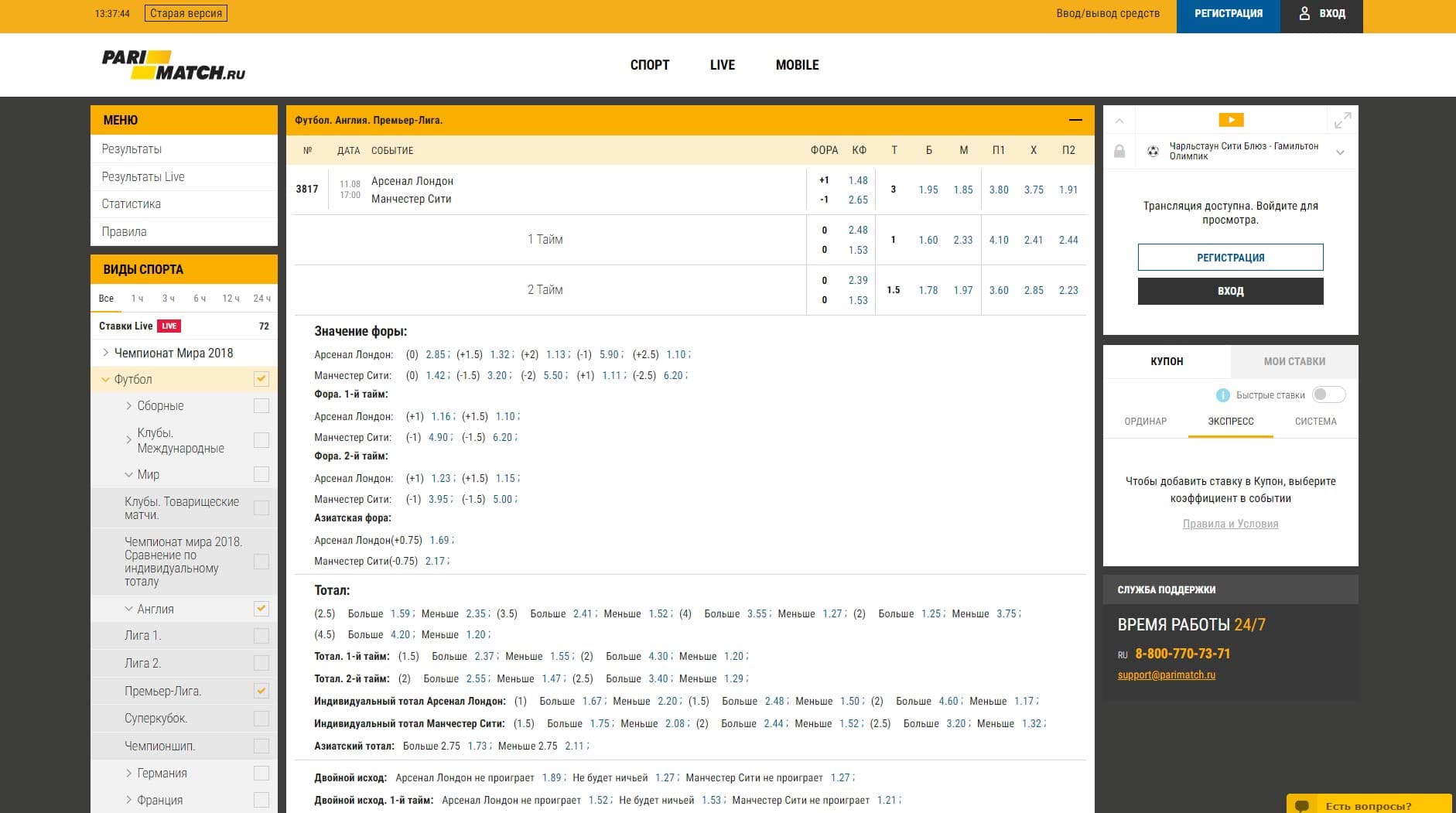Check the Сборные checkbox
Screen dimensions: 1456x813
(261, 406)
